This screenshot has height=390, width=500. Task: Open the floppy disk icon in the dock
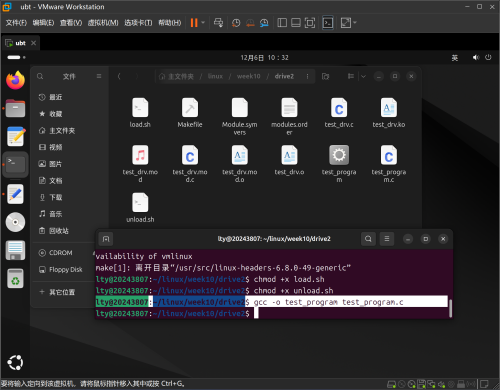pyautogui.click(x=15, y=250)
